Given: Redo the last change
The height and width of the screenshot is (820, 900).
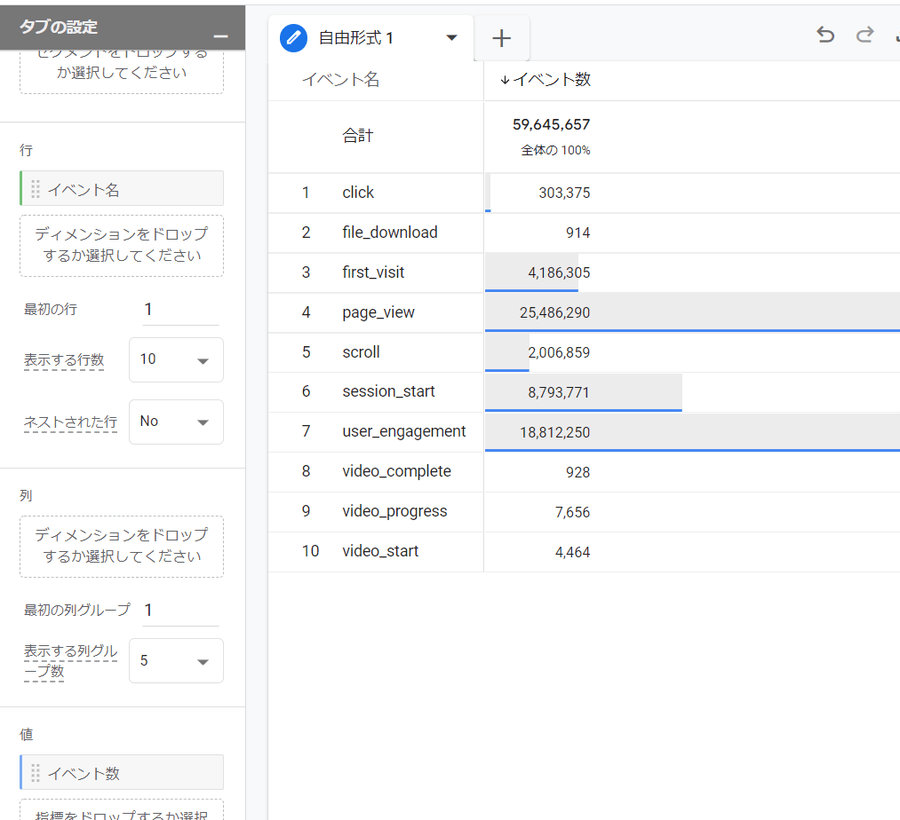Looking at the screenshot, I should point(864,36).
